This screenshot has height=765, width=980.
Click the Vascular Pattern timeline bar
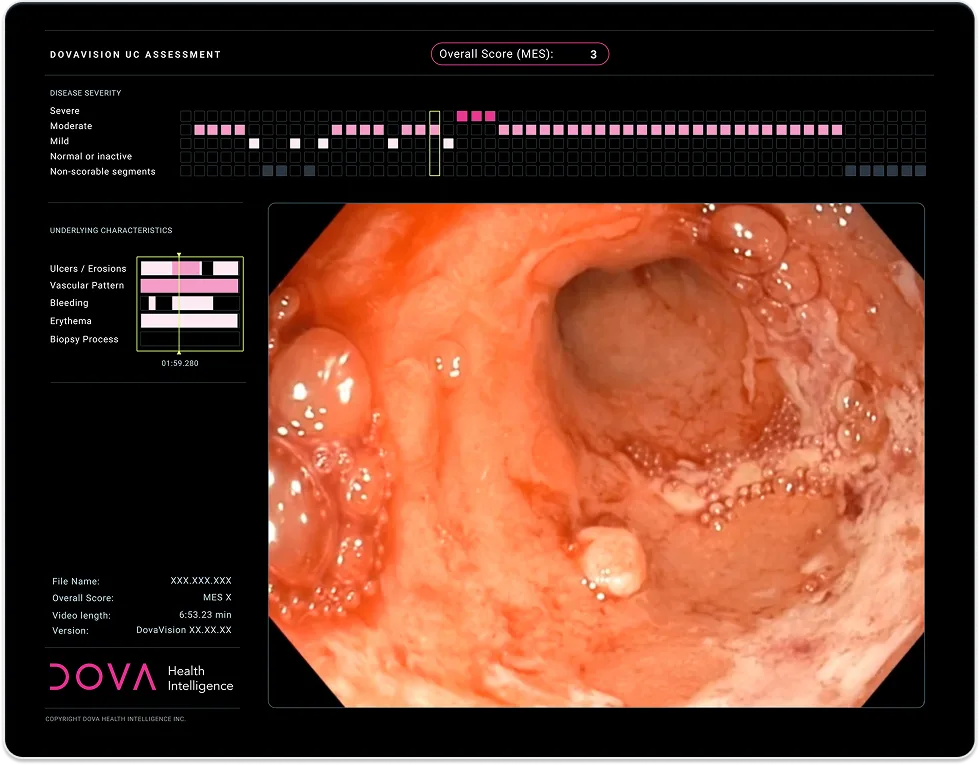pos(189,286)
